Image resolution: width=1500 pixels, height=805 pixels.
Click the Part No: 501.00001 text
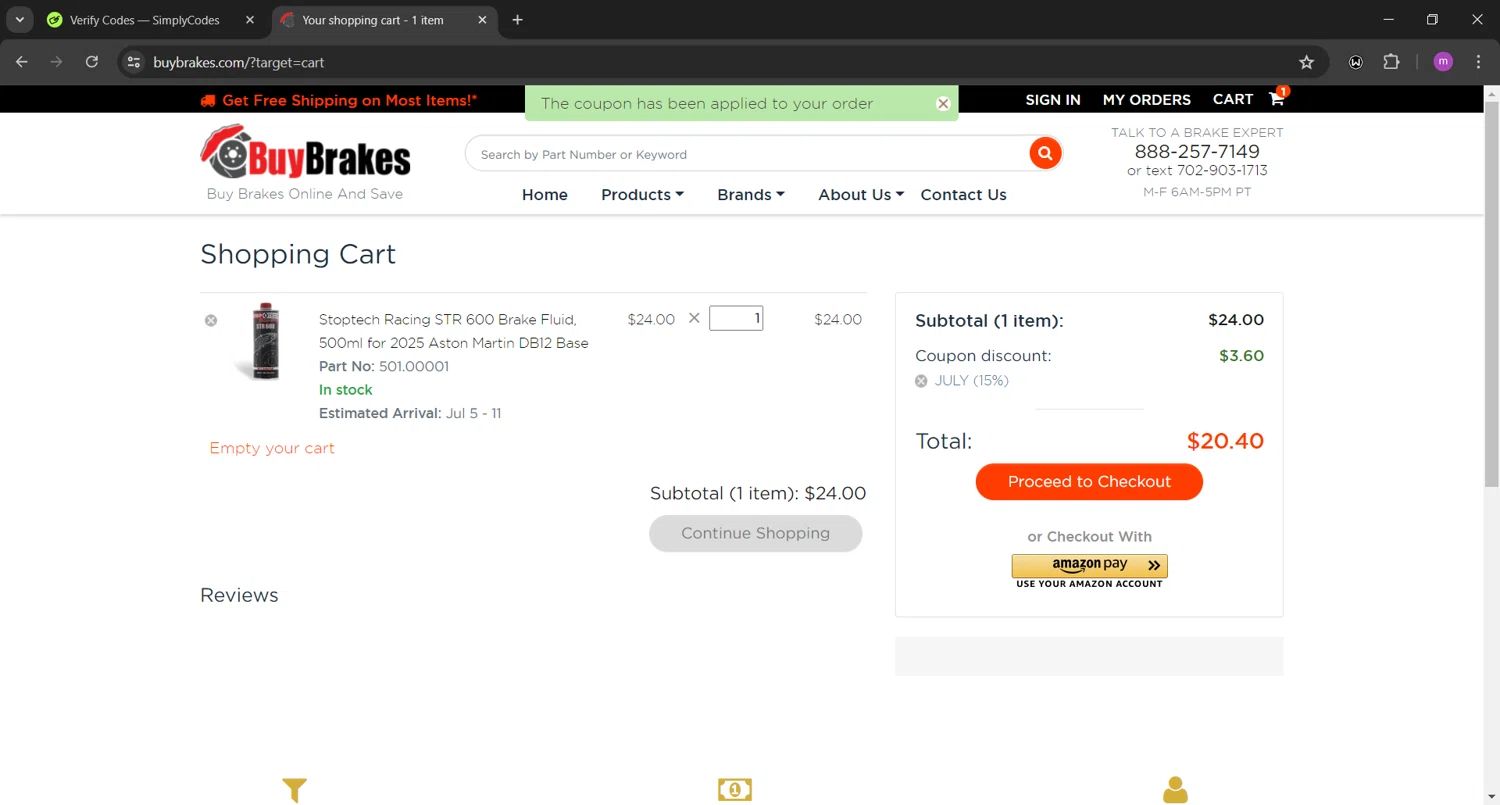pyautogui.click(x=384, y=367)
